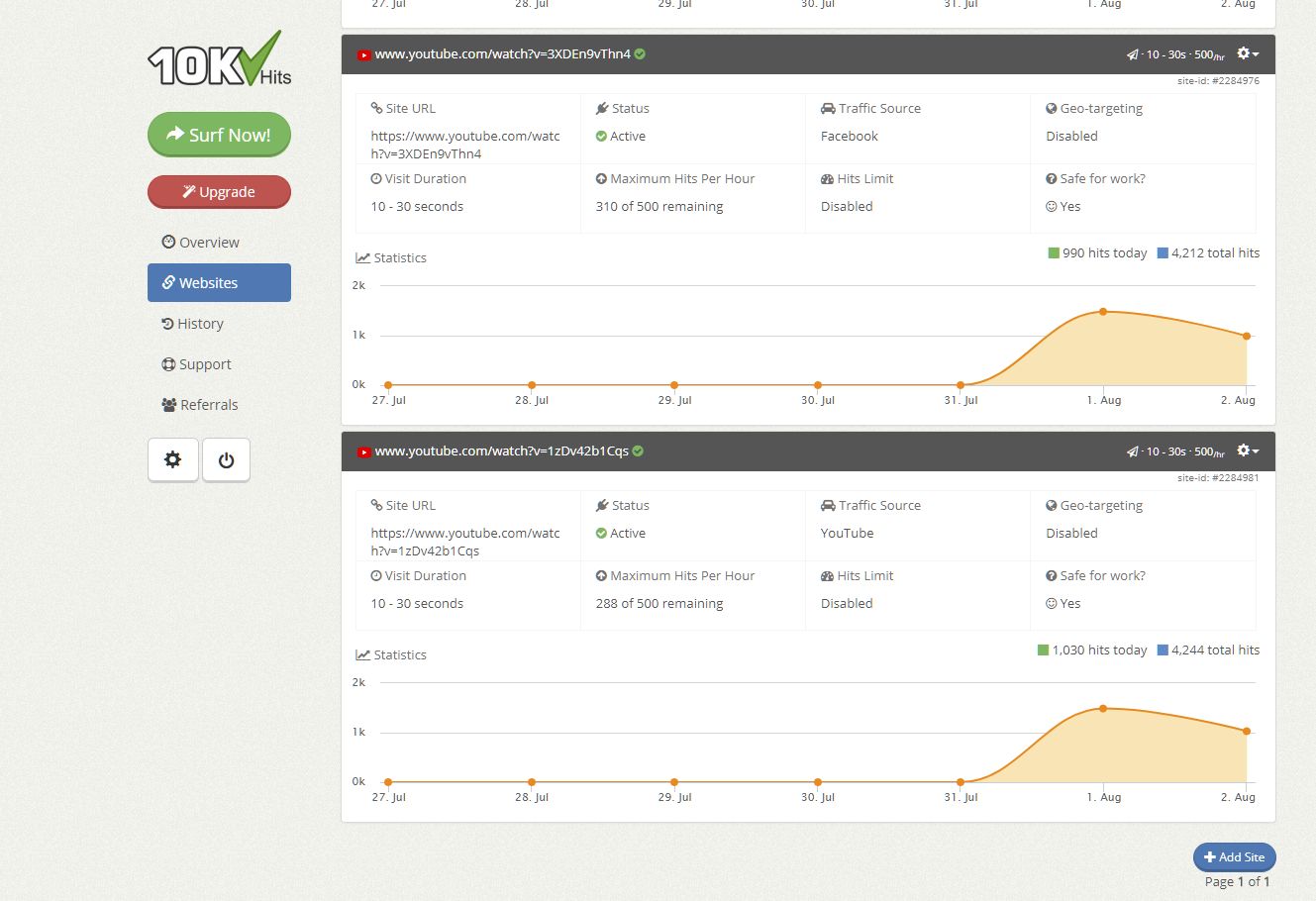Click green verified check next to 1zDv42b1Cqs

638,451
